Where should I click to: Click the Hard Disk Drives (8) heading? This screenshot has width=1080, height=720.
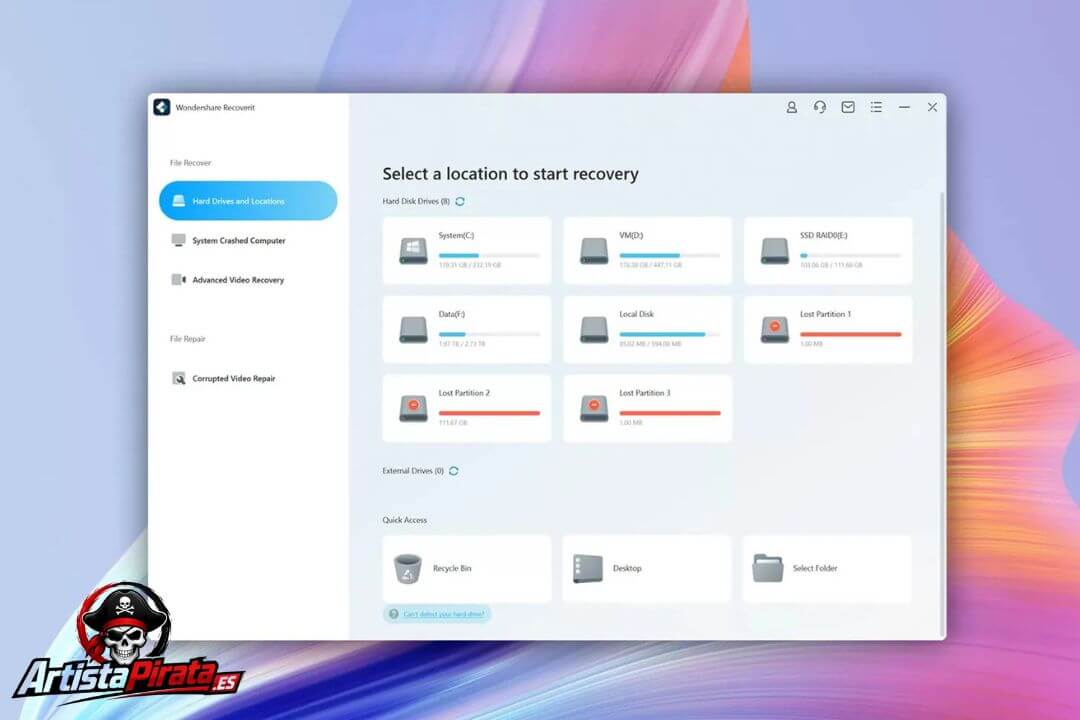(416, 201)
